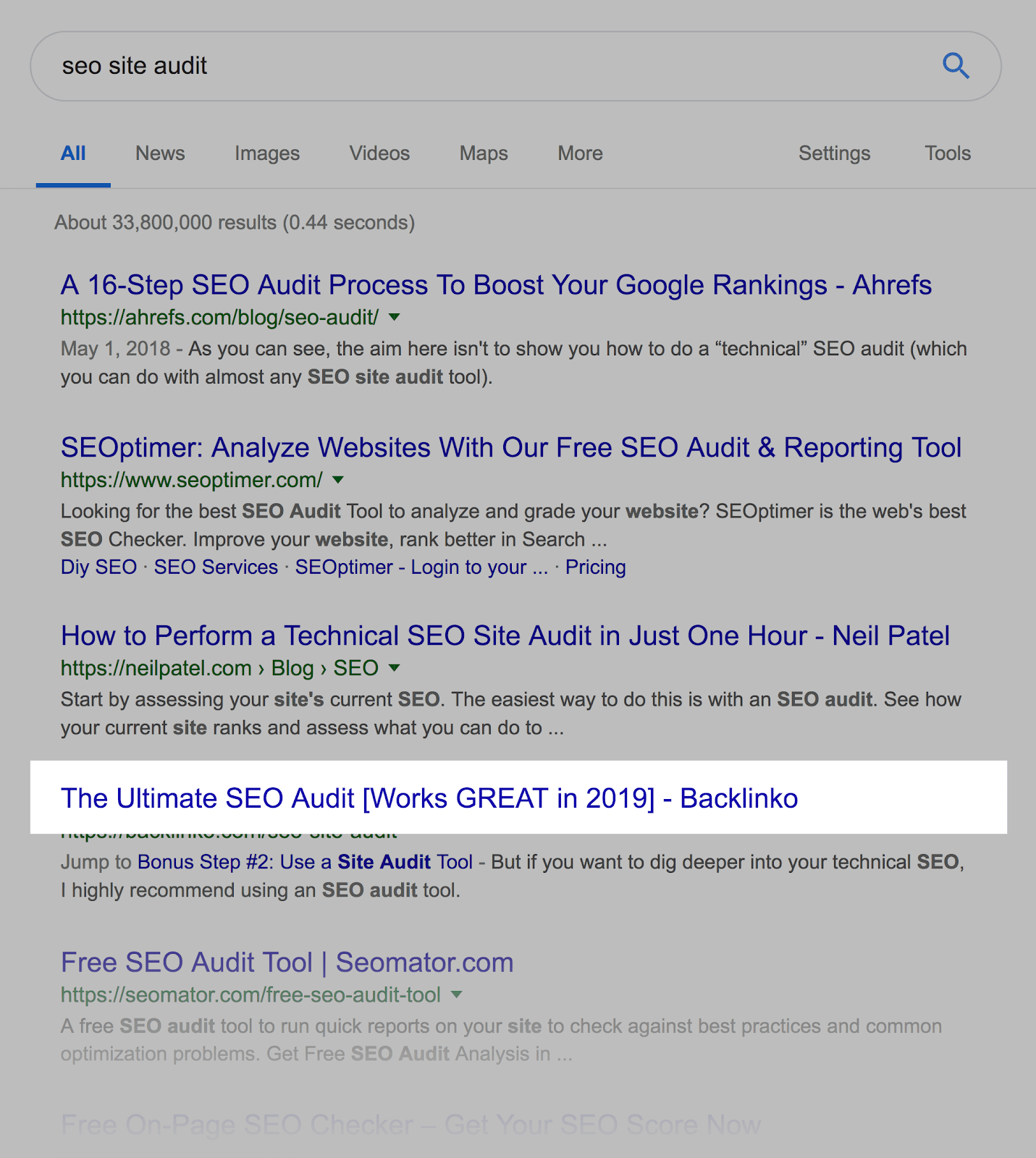Jump to 'Bonus Step #2: Use a Site Audit Tool'
Screen dimensions: 1036x1158
click(305, 862)
